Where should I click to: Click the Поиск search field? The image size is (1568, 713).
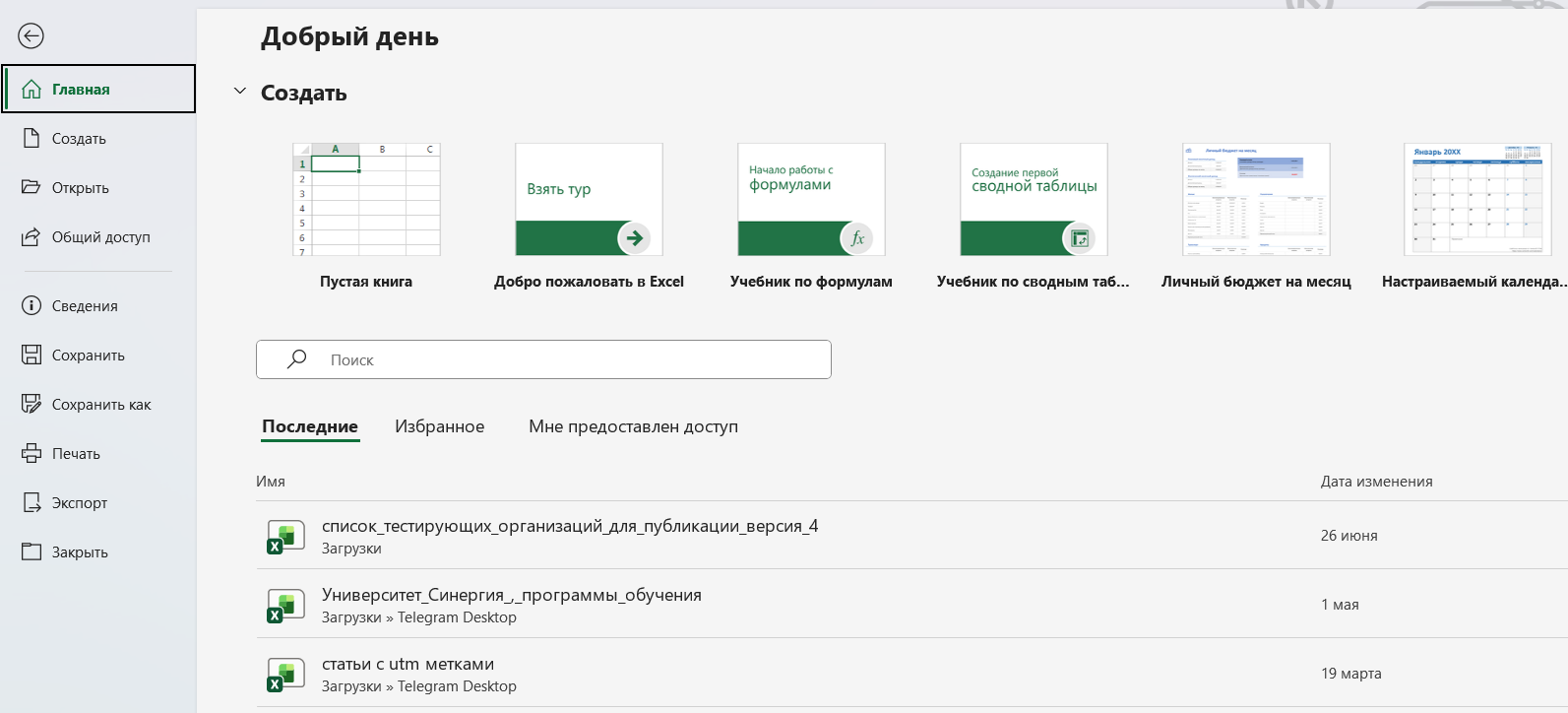click(543, 359)
